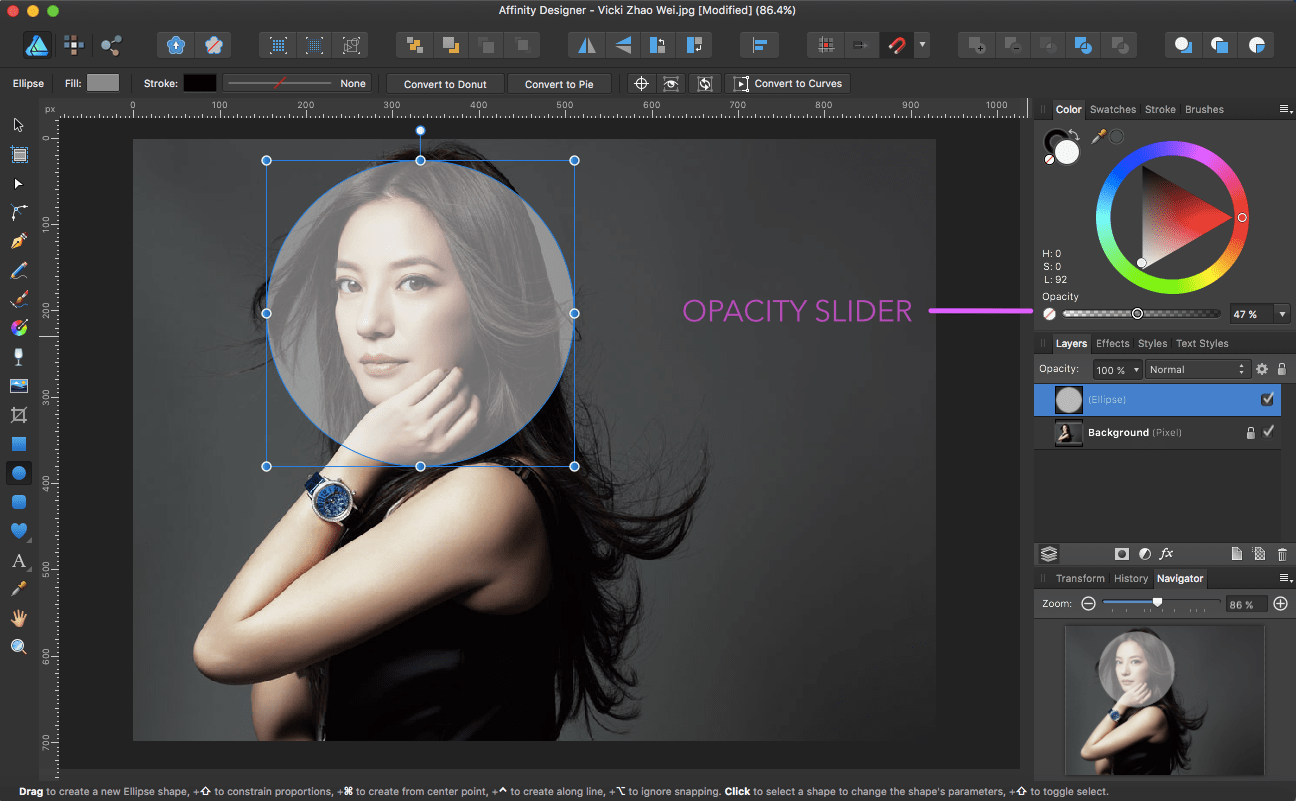Viewport: 1296px width, 801px height.
Task: Open the Effects panel tab
Action: click(x=1113, y=343)
